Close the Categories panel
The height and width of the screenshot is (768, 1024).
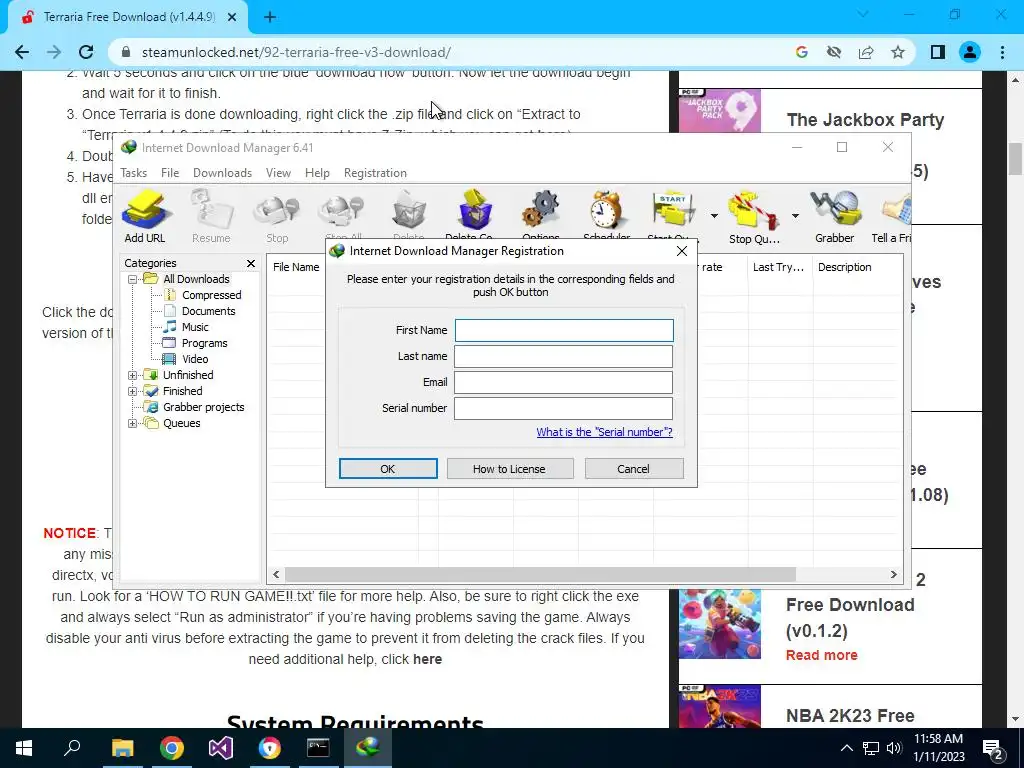[x=251, y=263]
